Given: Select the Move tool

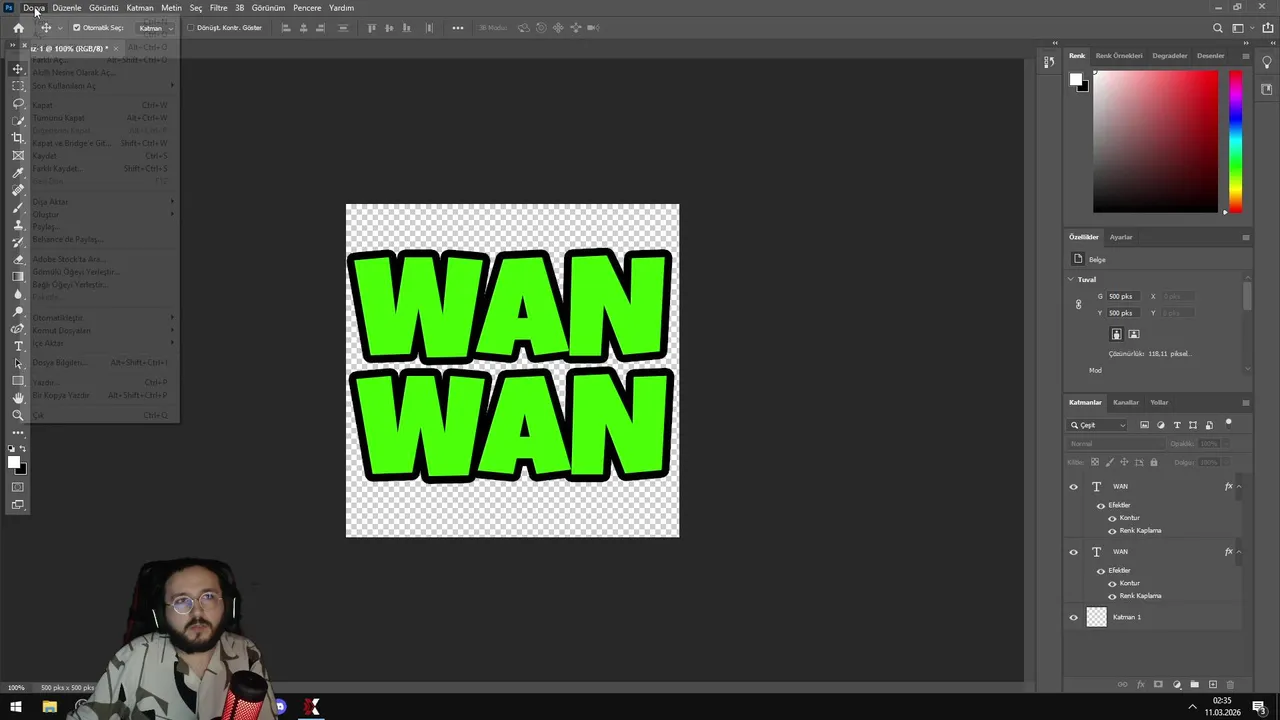Looking at the screenshot, I should pos(18,69).
